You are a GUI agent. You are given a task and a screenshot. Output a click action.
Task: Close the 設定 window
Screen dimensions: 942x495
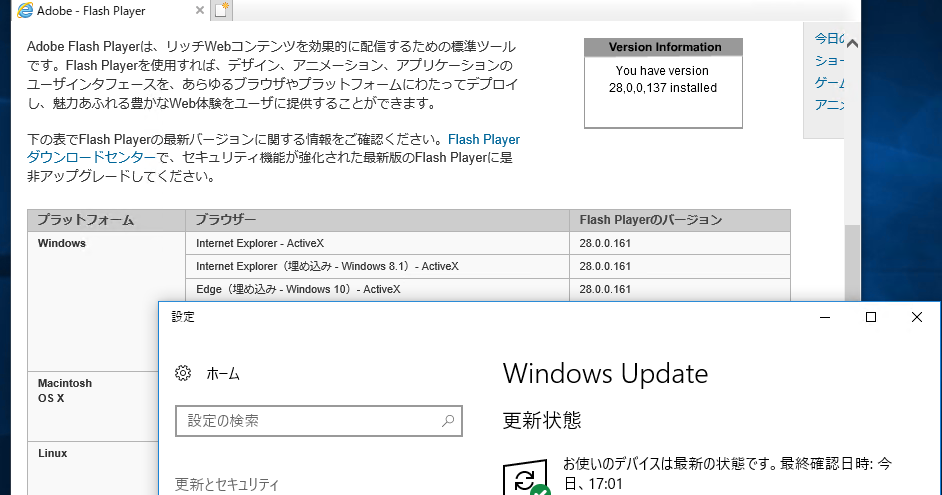pyautogui.click(x=917, y=317)
